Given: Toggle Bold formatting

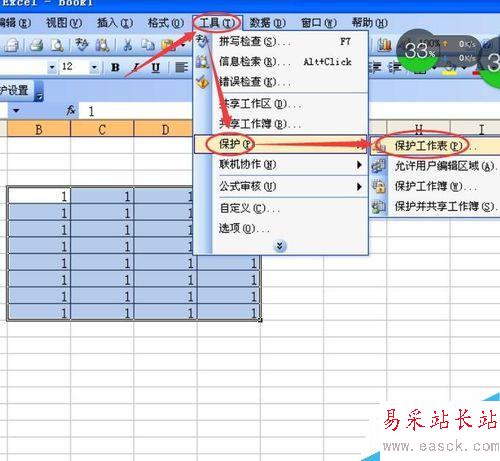Looking at the screenshot, I should coord(115,67).
